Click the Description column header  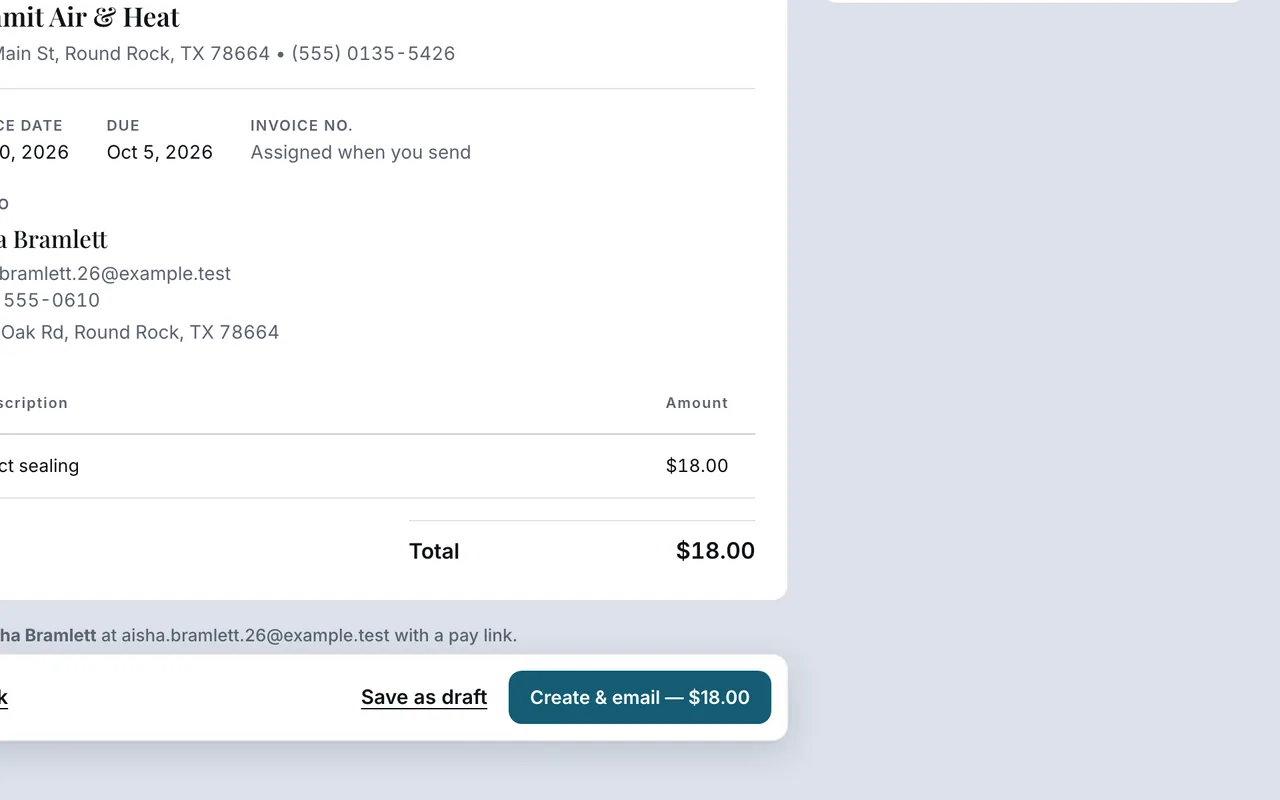coord(34,403)
